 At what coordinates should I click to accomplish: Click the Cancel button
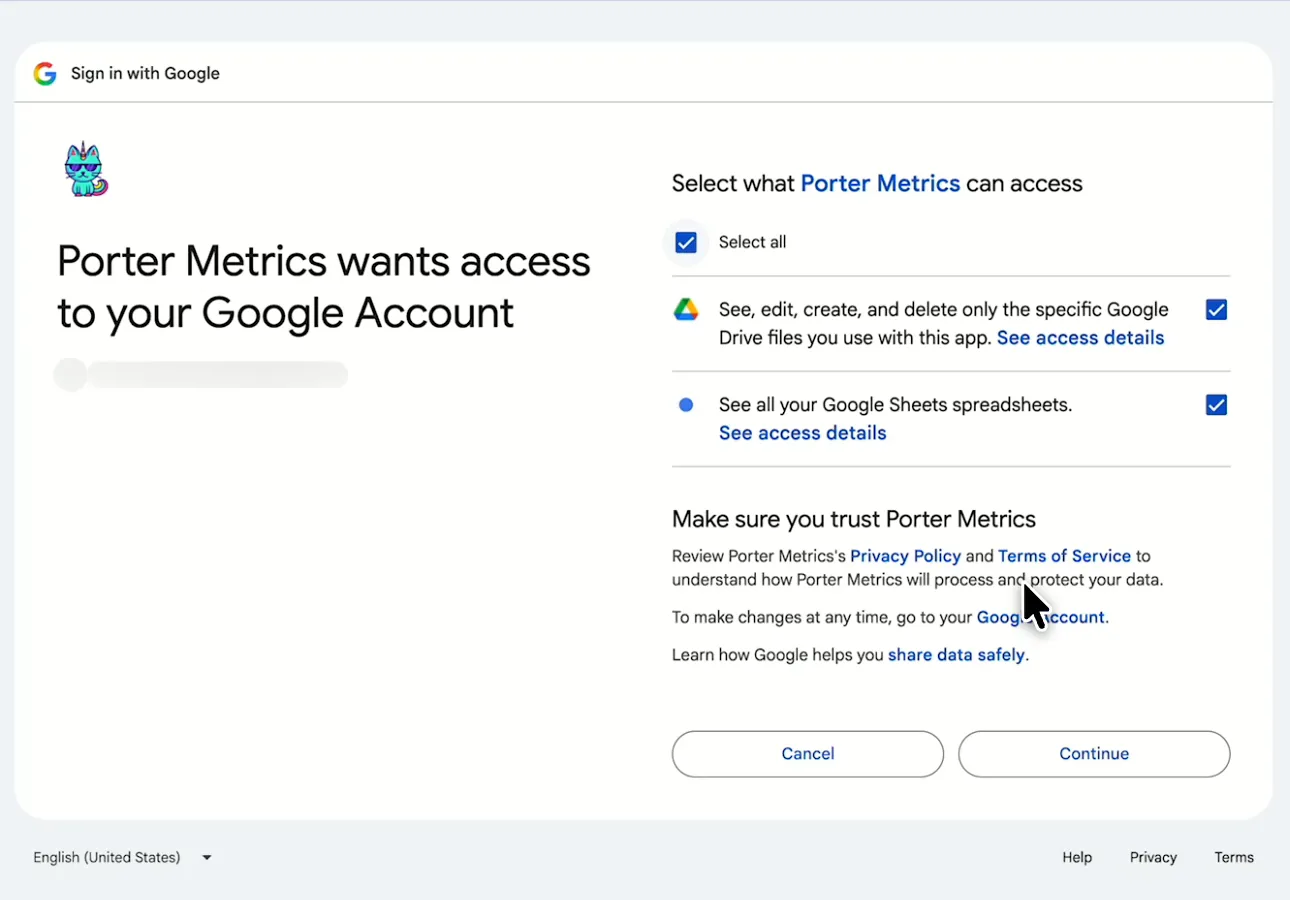(x=808, y=754)
